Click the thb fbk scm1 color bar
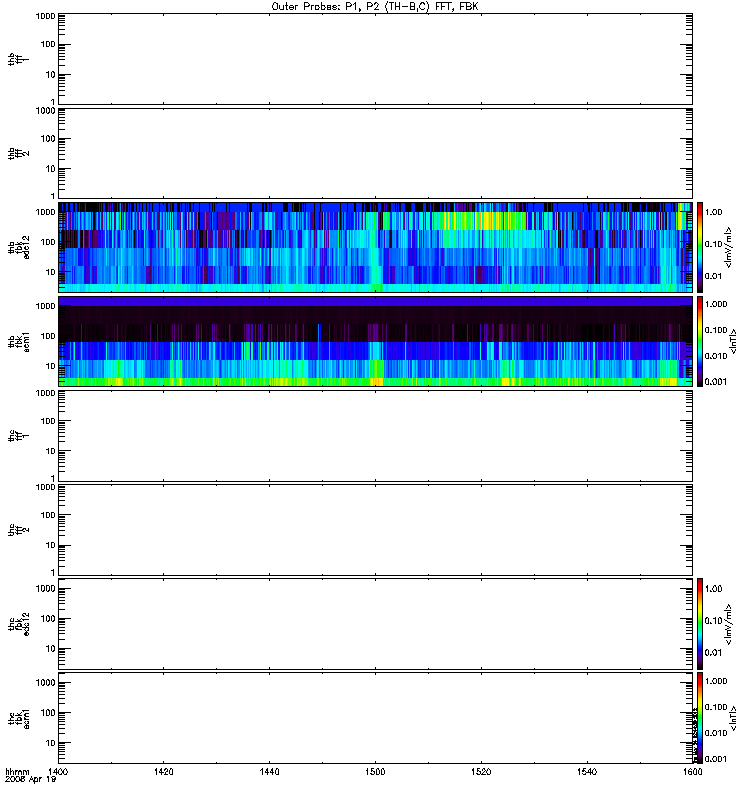 tap(700, 341)
